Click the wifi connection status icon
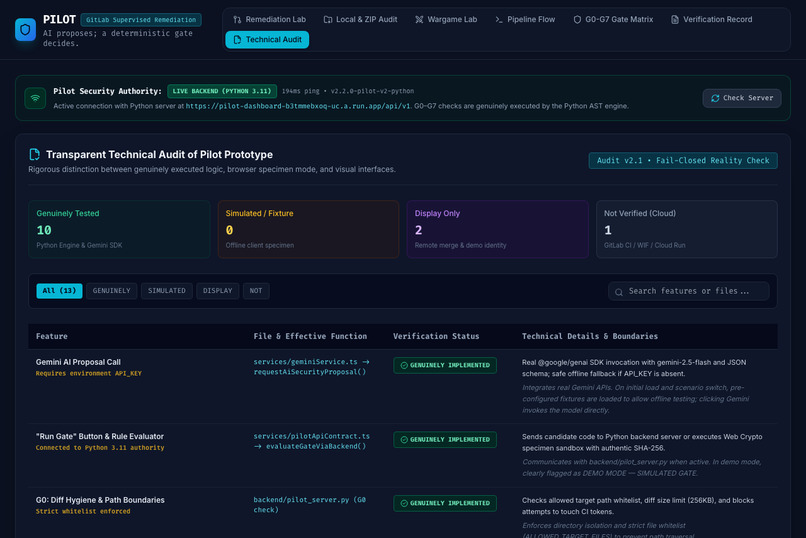806x538 pixels. 35,98
